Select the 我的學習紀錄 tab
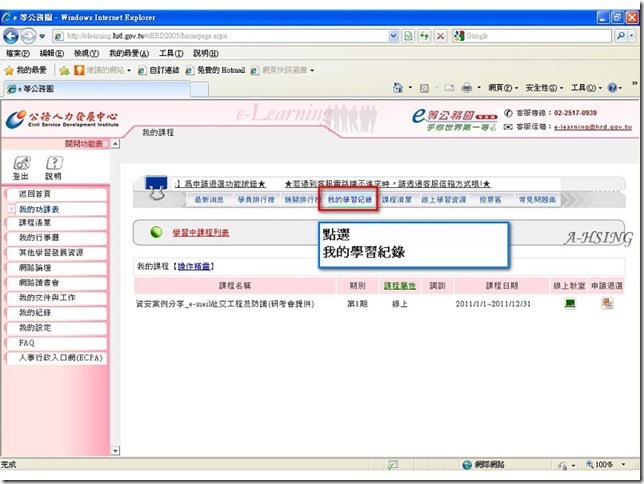Viewport: 644px width, 484px height. pos(350,200)
